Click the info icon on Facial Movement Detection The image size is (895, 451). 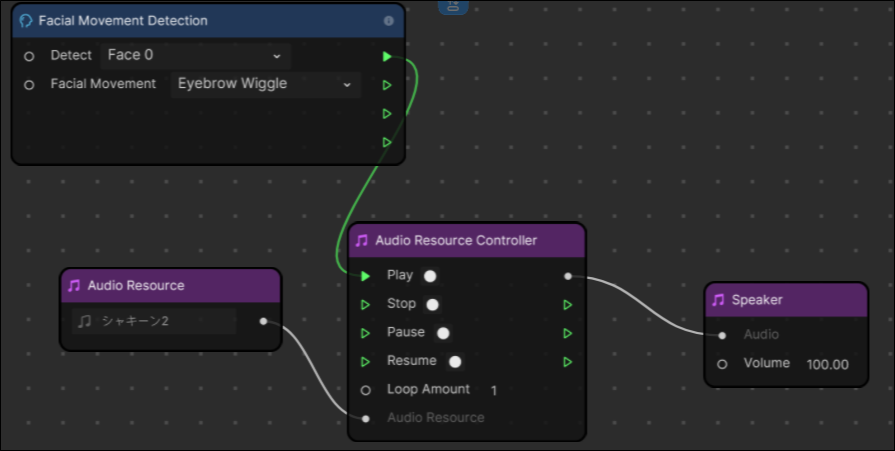(x=389, y=21)
